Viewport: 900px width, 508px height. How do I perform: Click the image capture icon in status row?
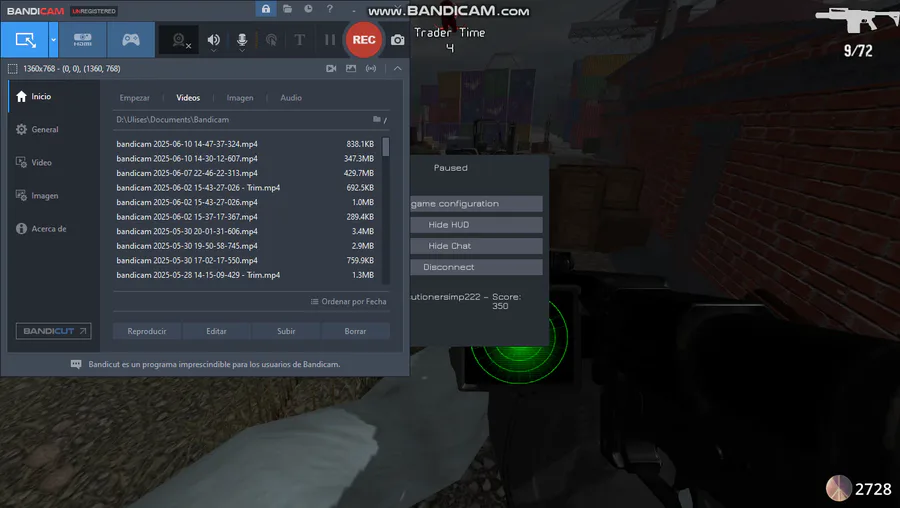[x=351, y=68]
